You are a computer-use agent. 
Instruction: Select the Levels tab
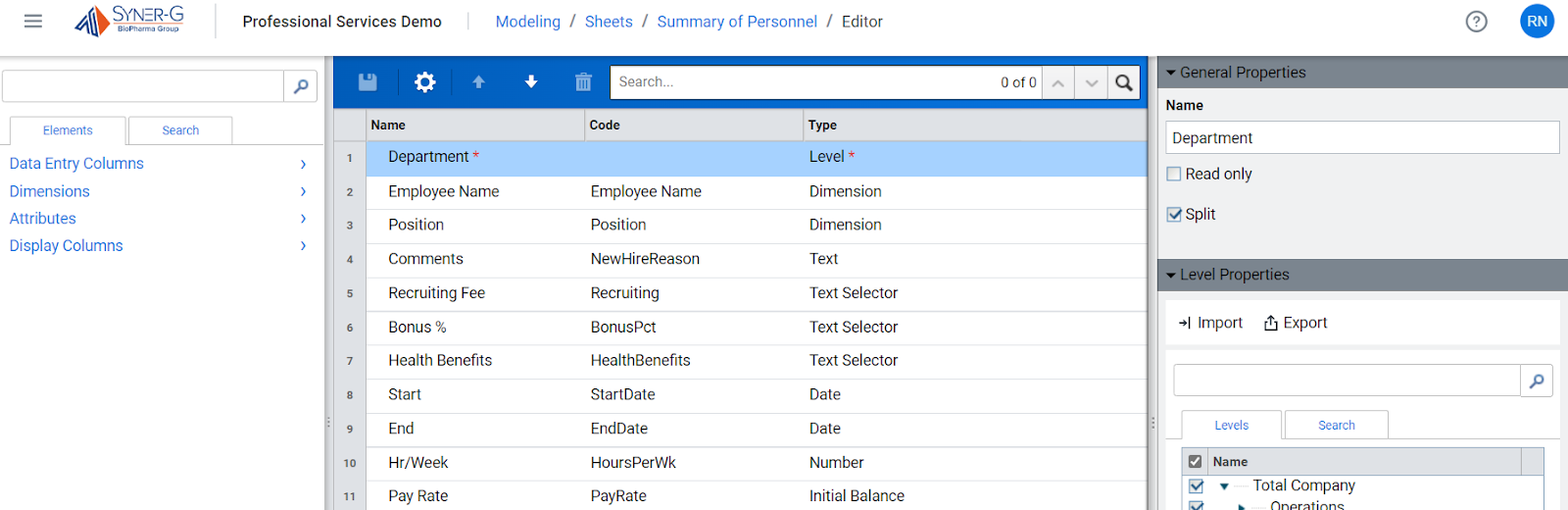[1231, 426]
